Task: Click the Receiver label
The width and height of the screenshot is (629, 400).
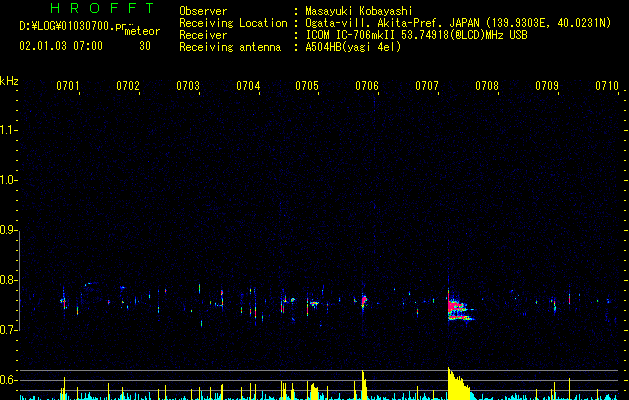Action: pyautogui.click(x=203, y=35)
